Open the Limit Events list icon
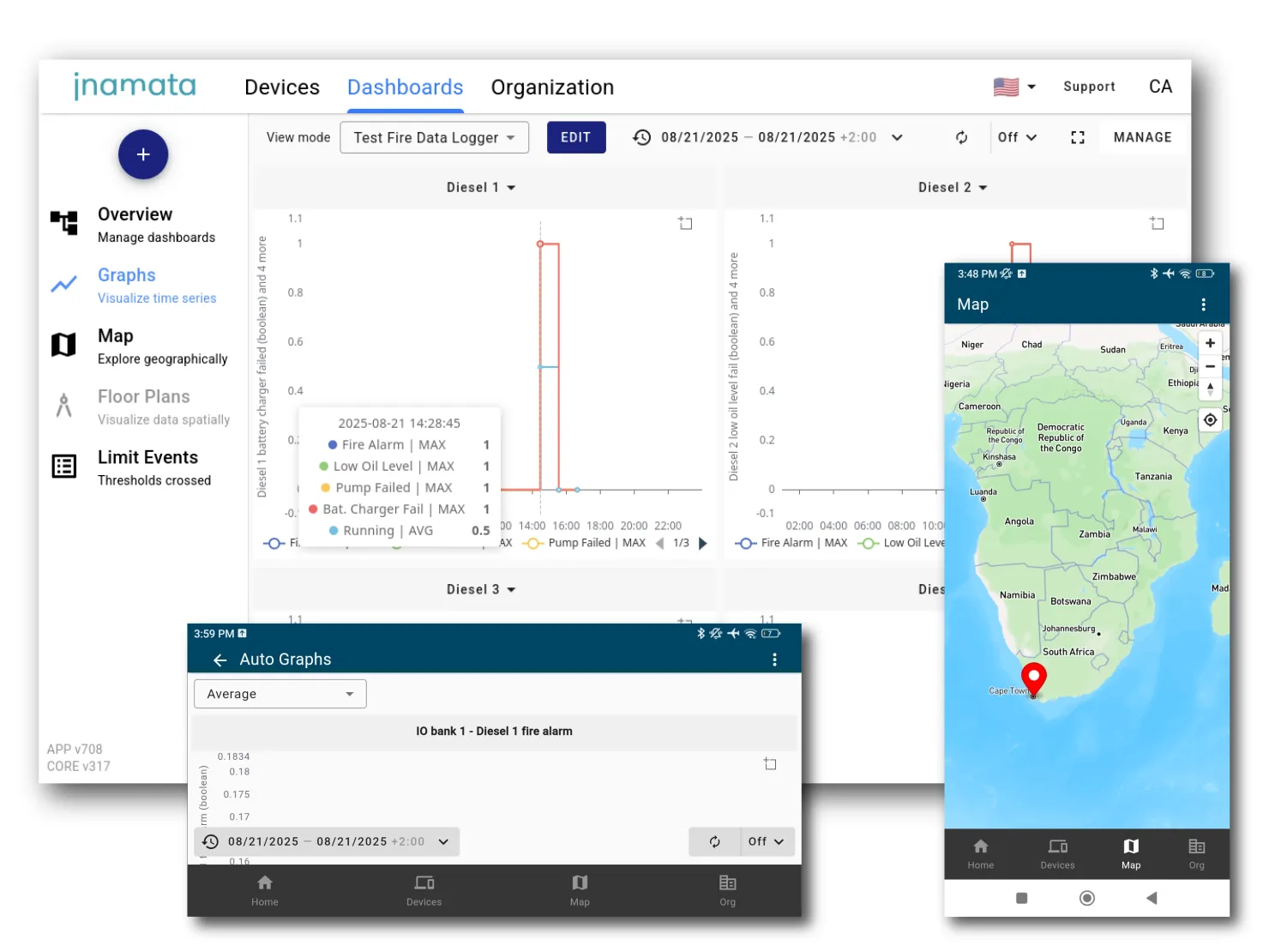Image resolution: width=1263 pixels, height=952 pixels. point(64,467)
